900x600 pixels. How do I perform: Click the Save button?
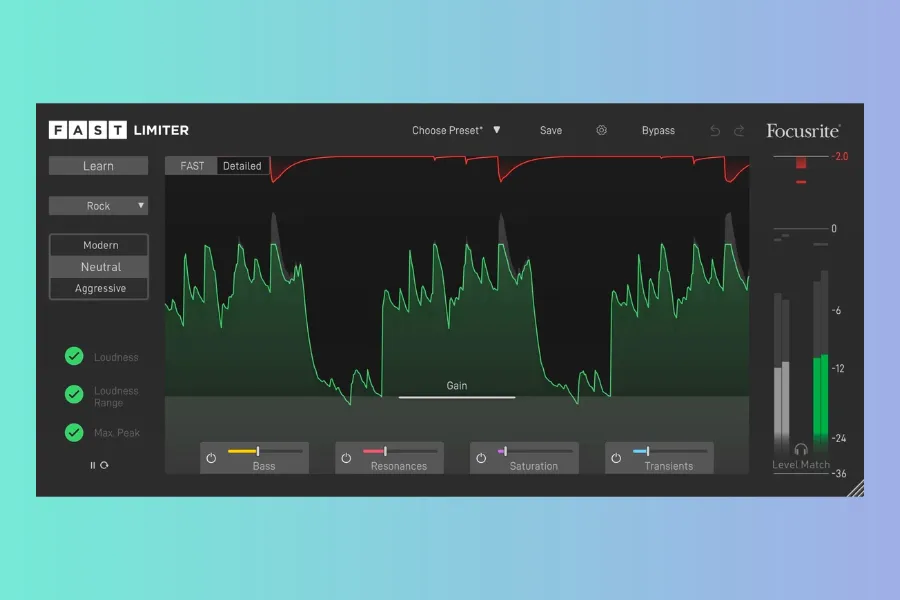pyautogui.click(x=551, y=130)
